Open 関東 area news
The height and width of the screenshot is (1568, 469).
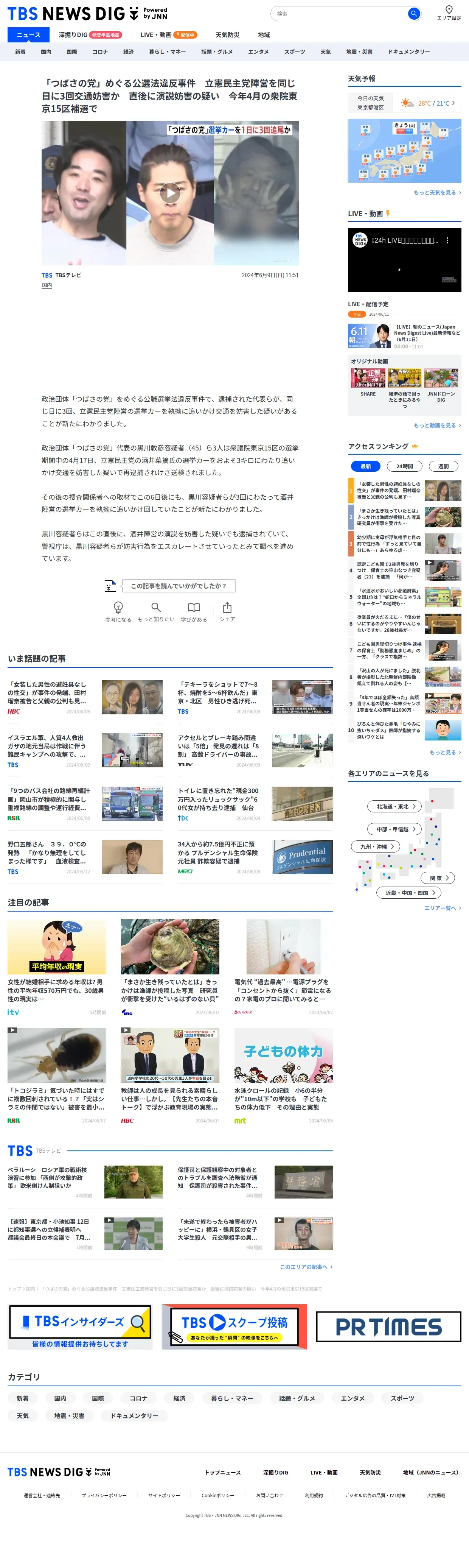pos(438,878)
